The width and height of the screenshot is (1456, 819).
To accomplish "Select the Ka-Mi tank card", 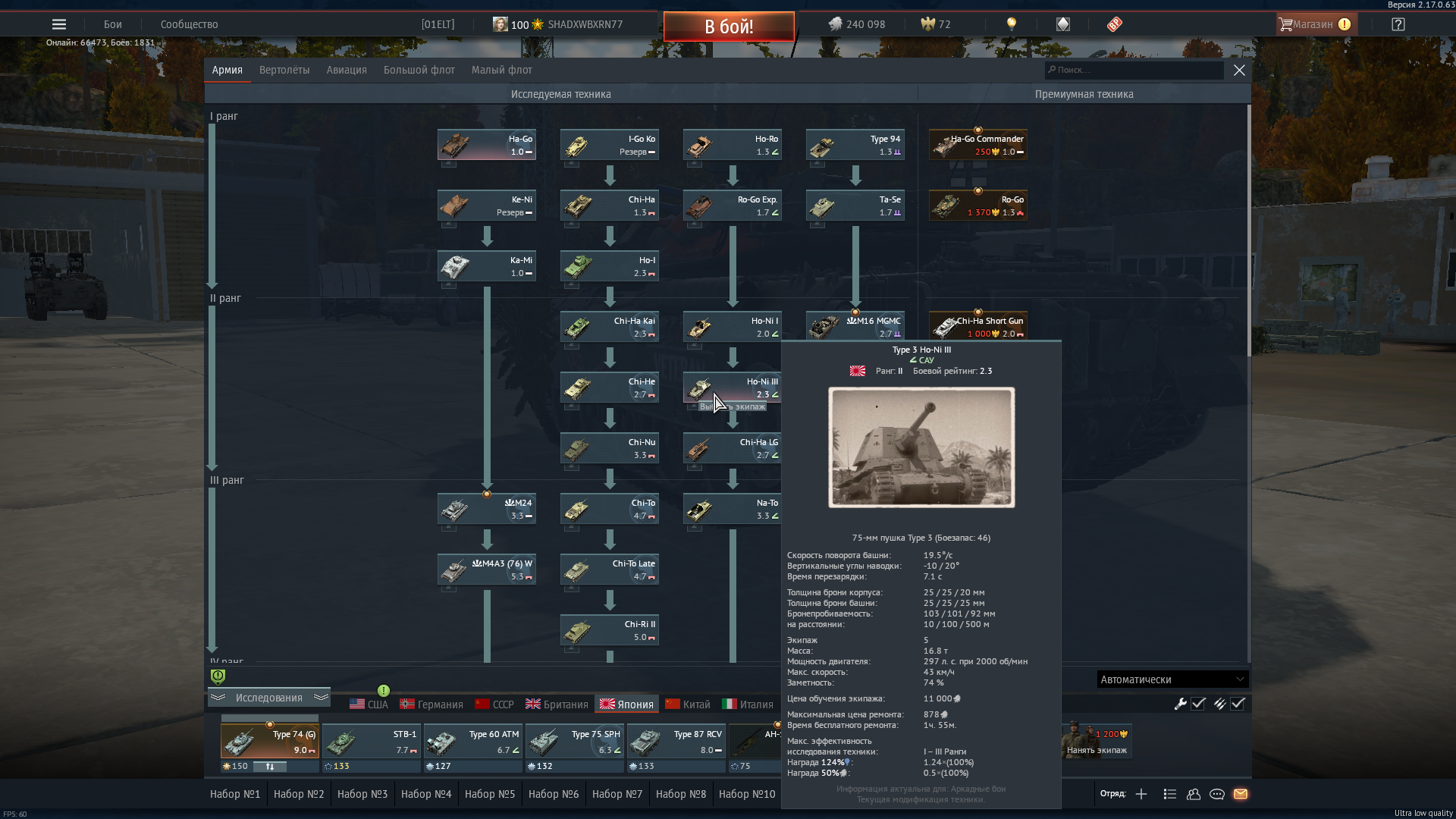I will pyautogui.click(x=487, y=266).
